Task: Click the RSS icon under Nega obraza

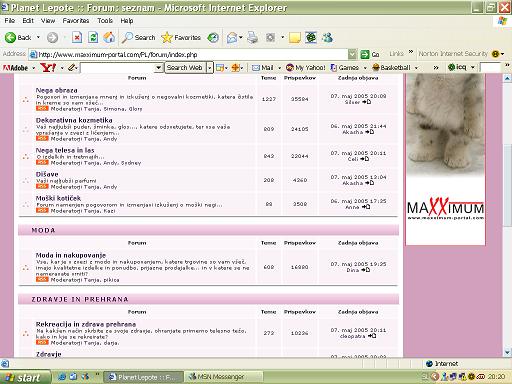Action: 42,108
